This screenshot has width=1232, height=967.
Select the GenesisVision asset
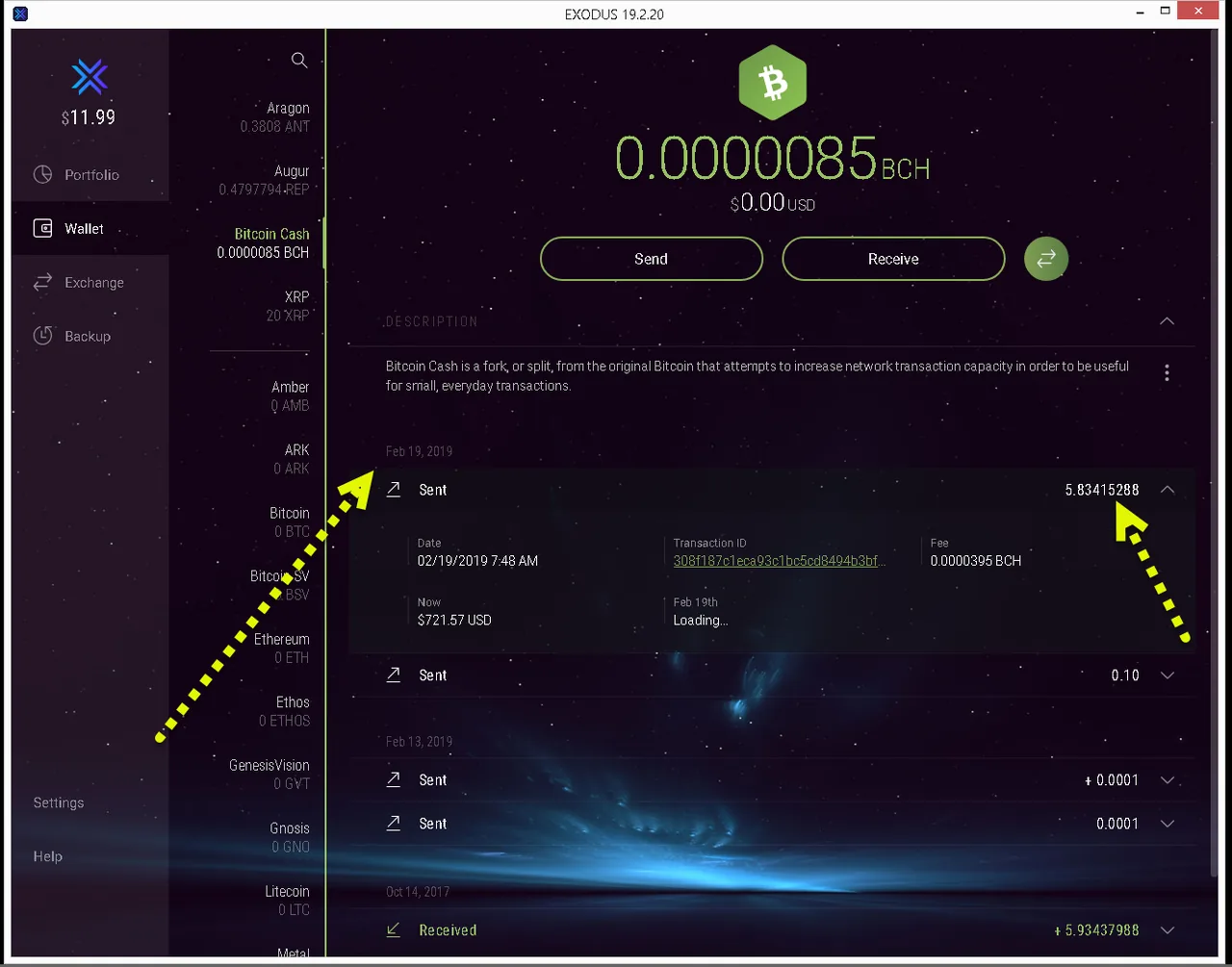click(268, 775)
